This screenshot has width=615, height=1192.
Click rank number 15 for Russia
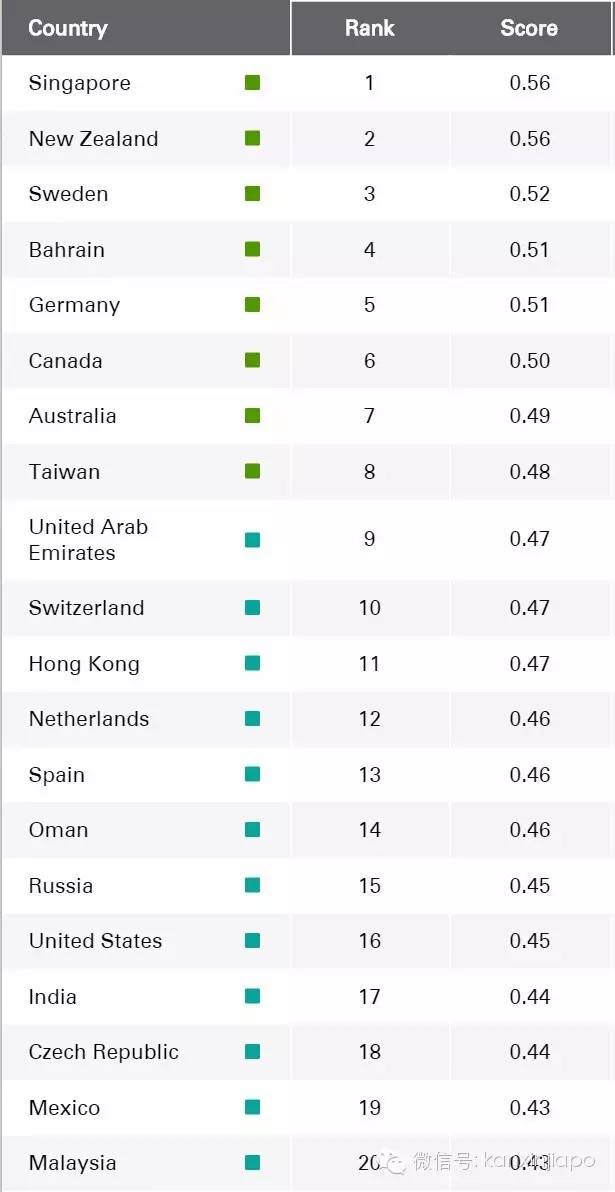pos(370,886)
